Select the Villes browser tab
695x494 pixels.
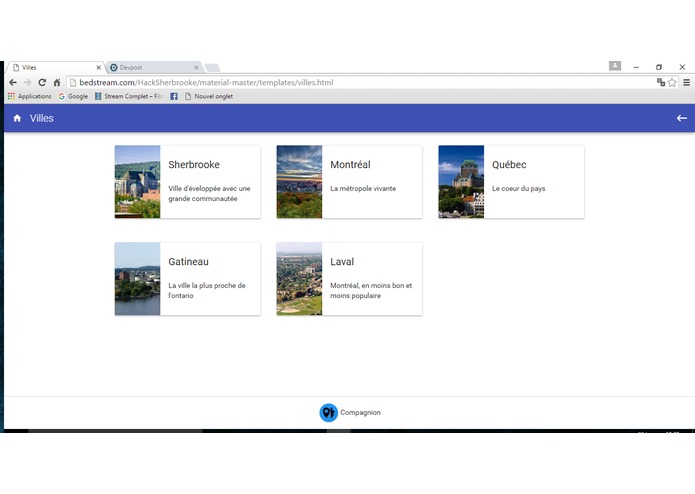55,67
